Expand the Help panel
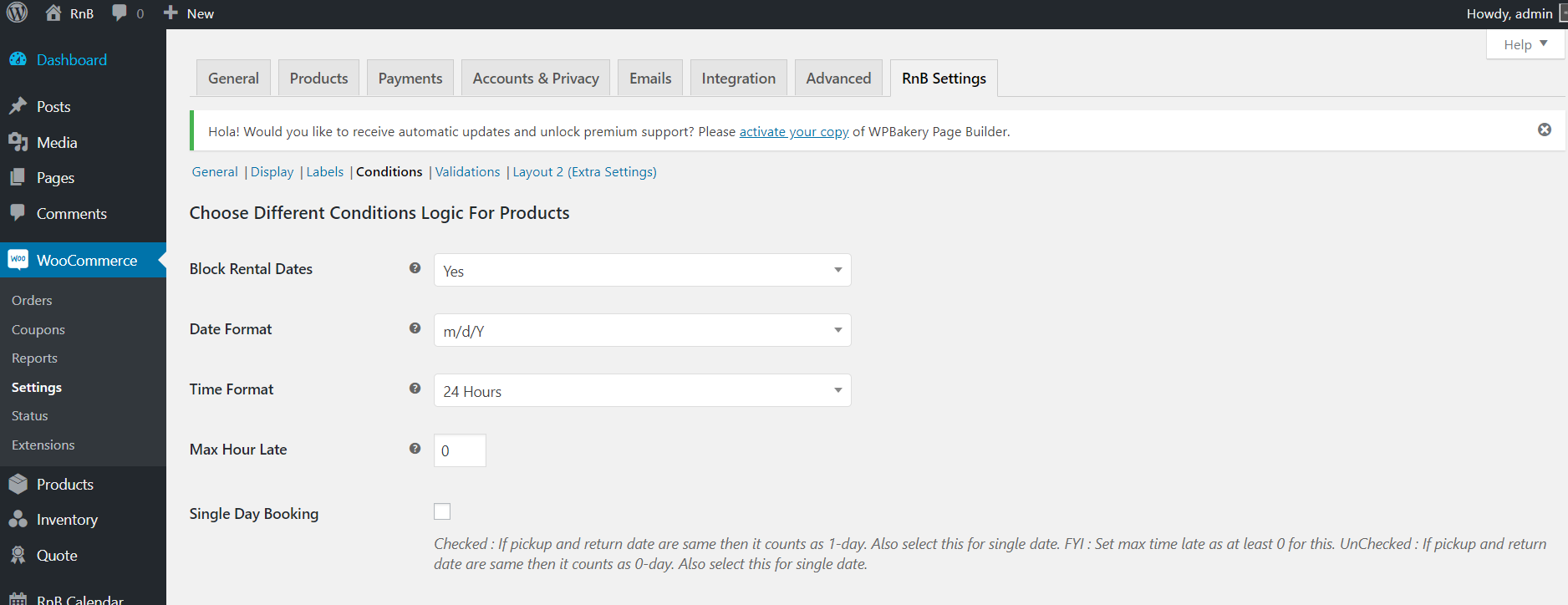Image resolution: width=1568 pixels, height=605 pixels. point(1525,44)
